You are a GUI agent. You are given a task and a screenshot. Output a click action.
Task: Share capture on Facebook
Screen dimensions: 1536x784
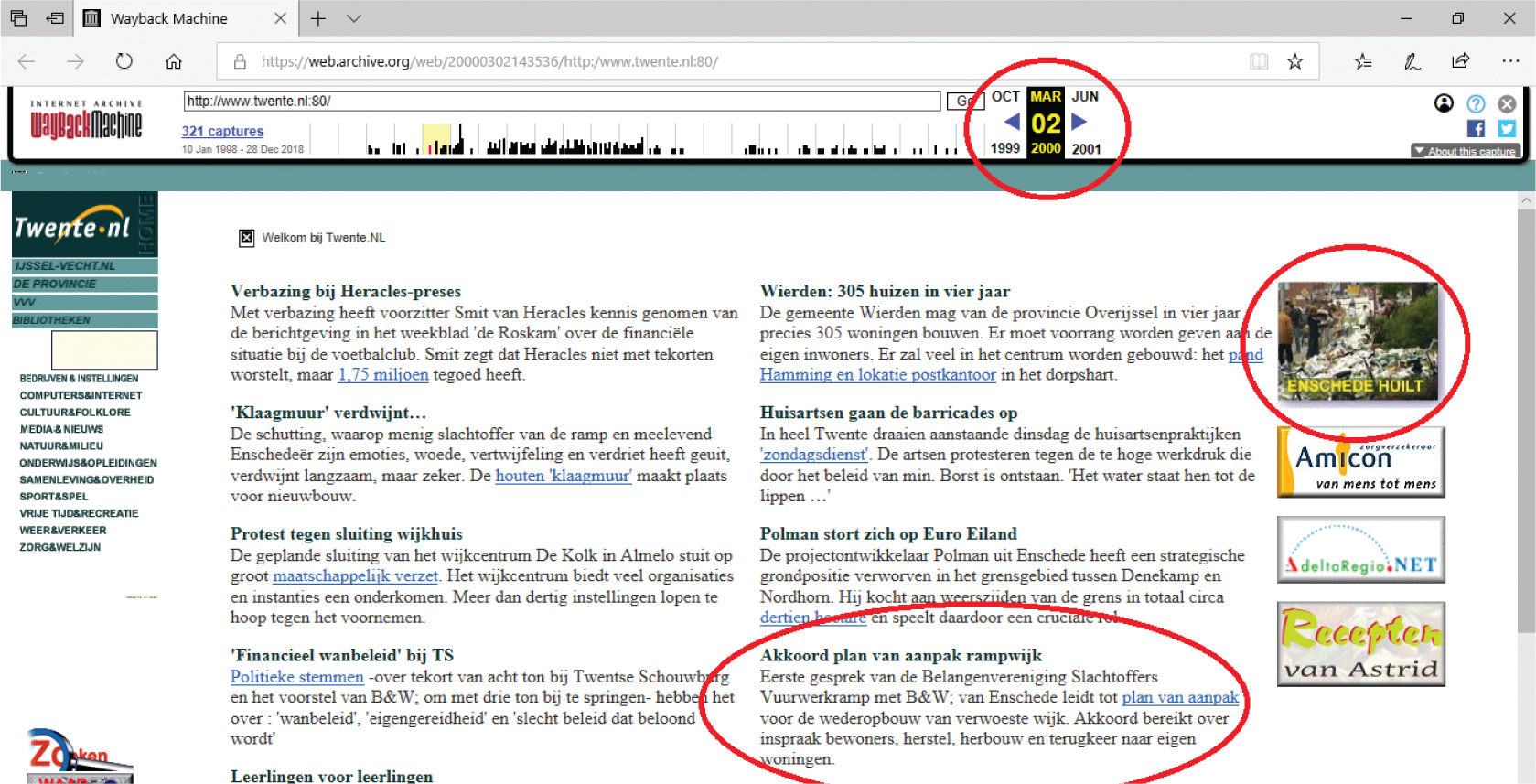[x=1476, y=129]
